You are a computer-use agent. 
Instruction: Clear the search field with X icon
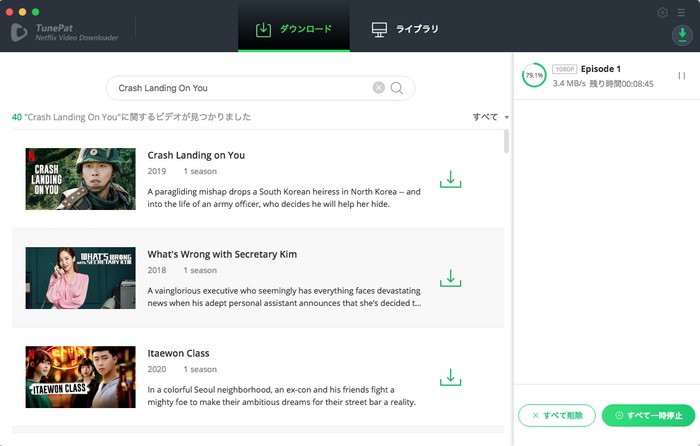tap(379, 88)
